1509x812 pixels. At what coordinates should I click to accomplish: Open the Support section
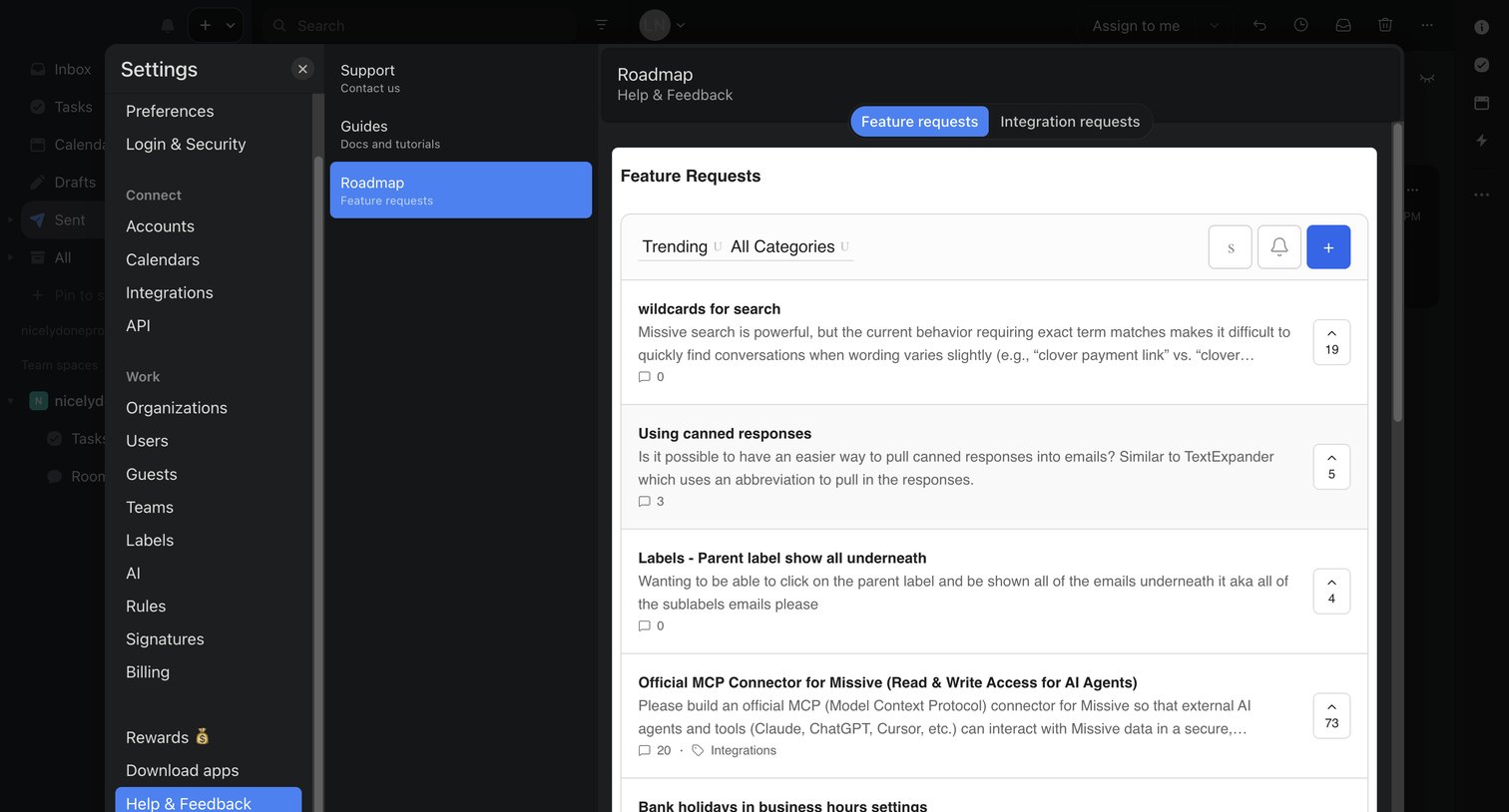(461, 78)
